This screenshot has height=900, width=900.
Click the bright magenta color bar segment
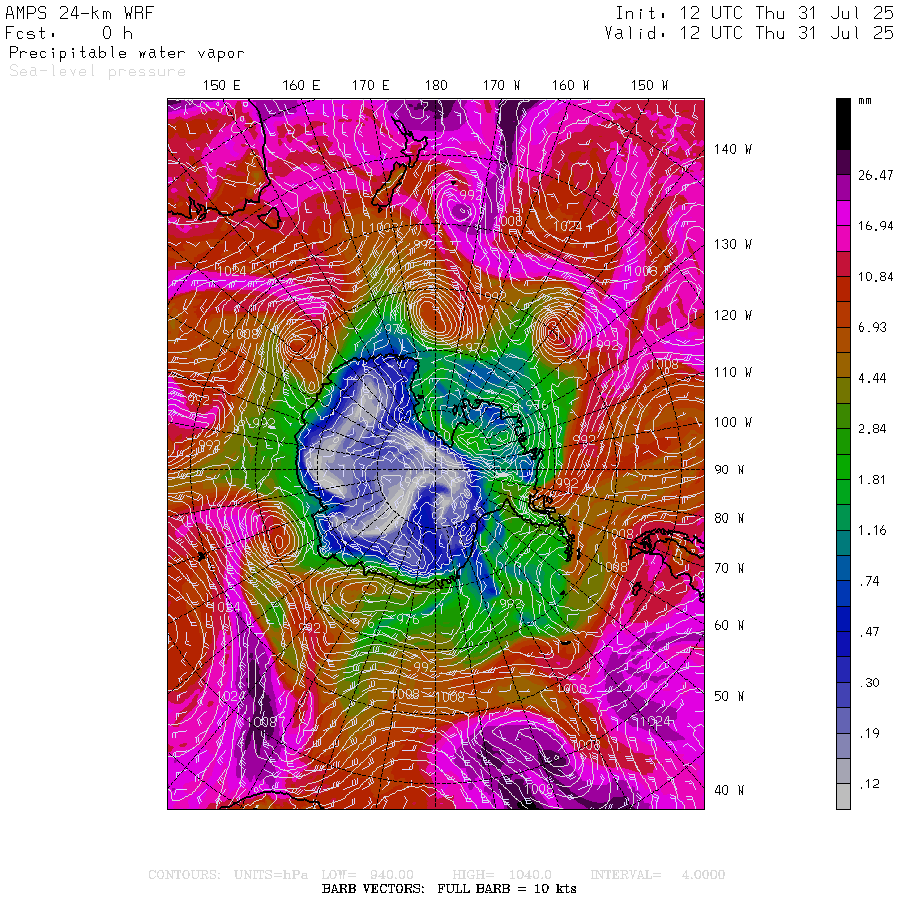[x=843, y=213]
